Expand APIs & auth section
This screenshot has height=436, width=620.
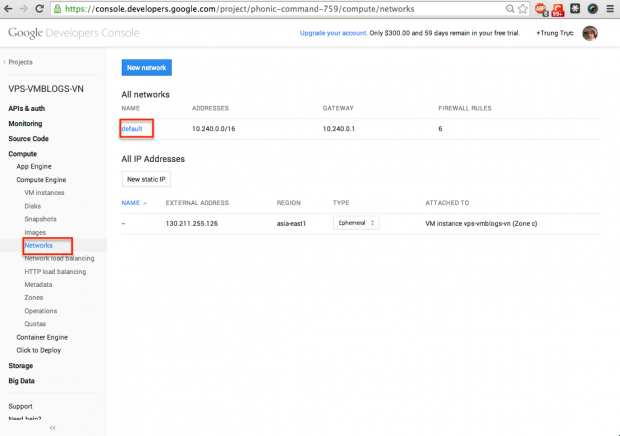[26, 108]
